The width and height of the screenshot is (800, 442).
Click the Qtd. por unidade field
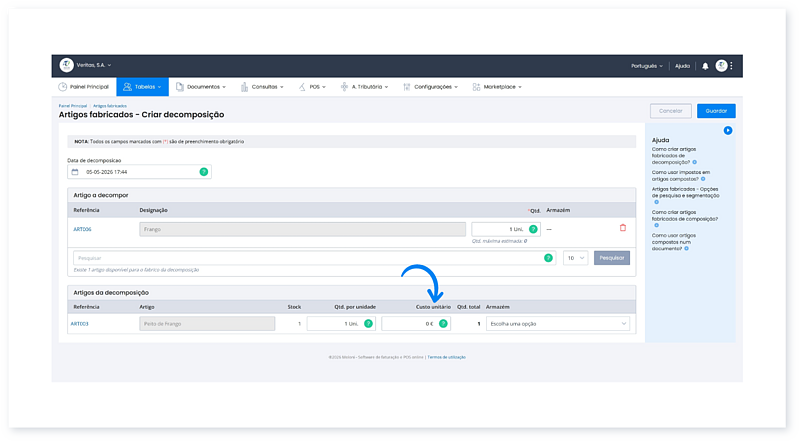click(x=341, y=324)
